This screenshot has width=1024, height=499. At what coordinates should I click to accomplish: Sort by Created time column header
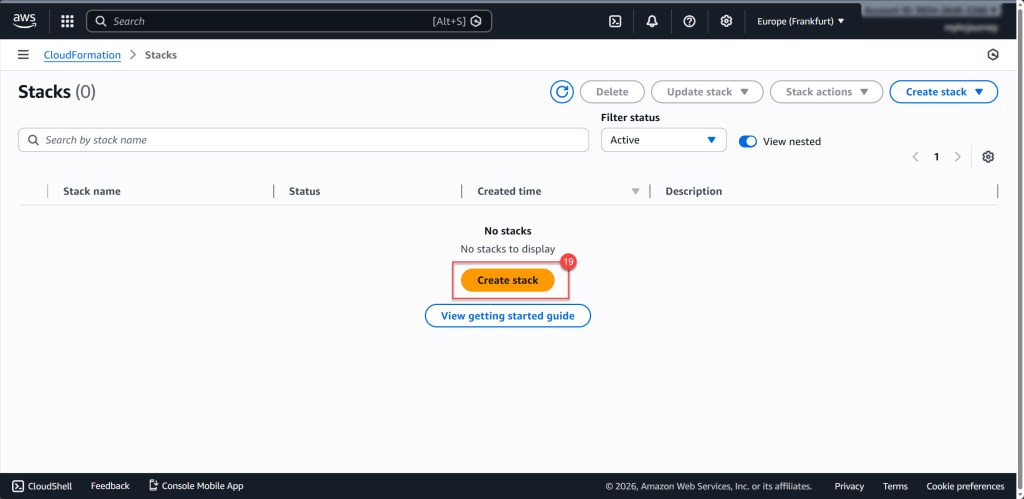pos(510,191)
